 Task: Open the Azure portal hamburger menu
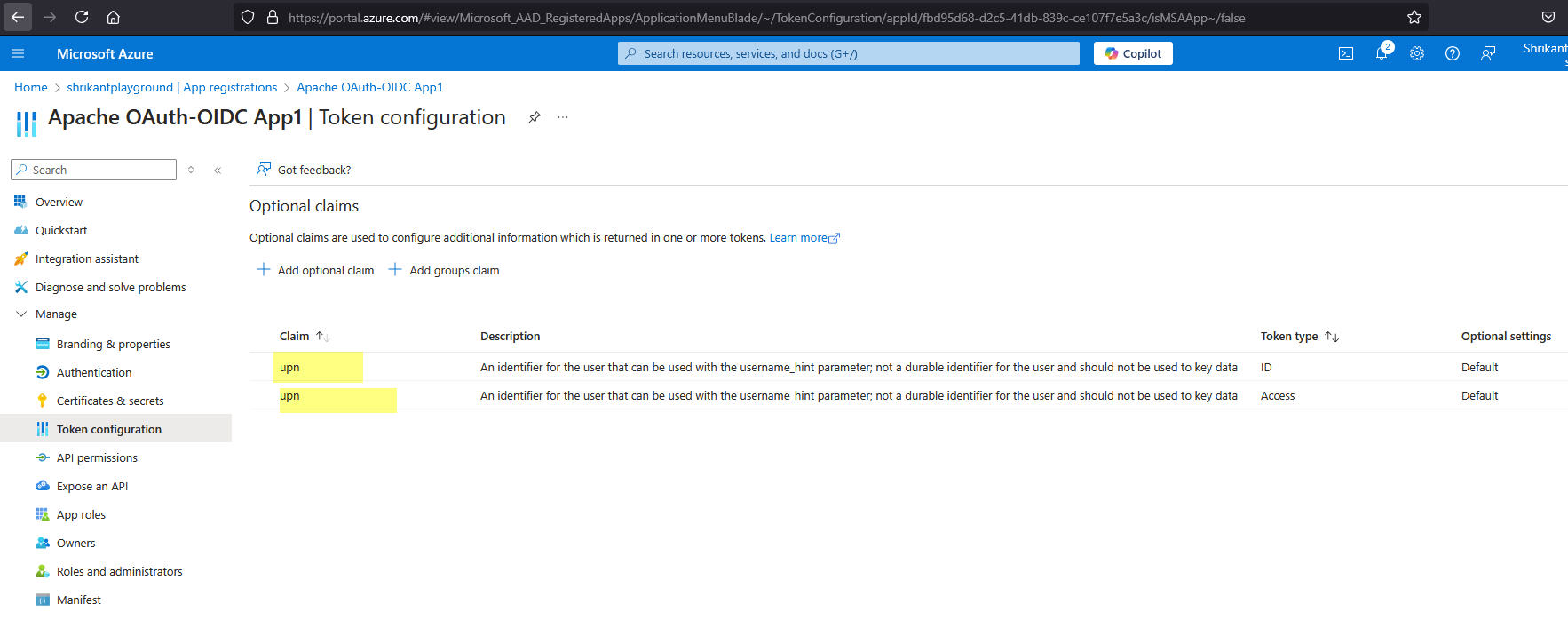click(18, 53)
